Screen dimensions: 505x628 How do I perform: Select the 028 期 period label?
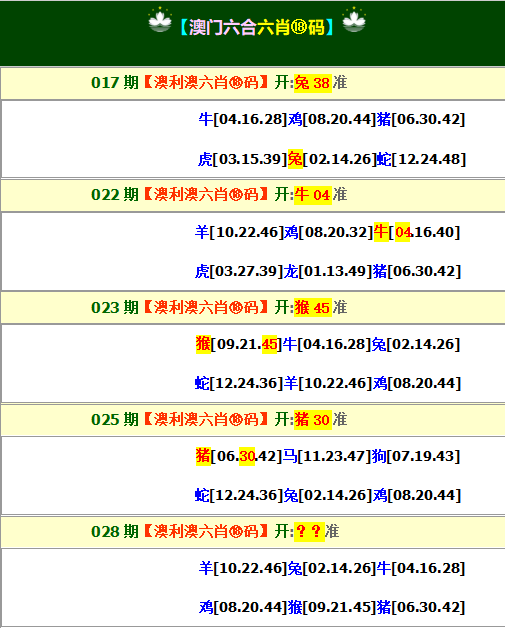tap(115, 531)
